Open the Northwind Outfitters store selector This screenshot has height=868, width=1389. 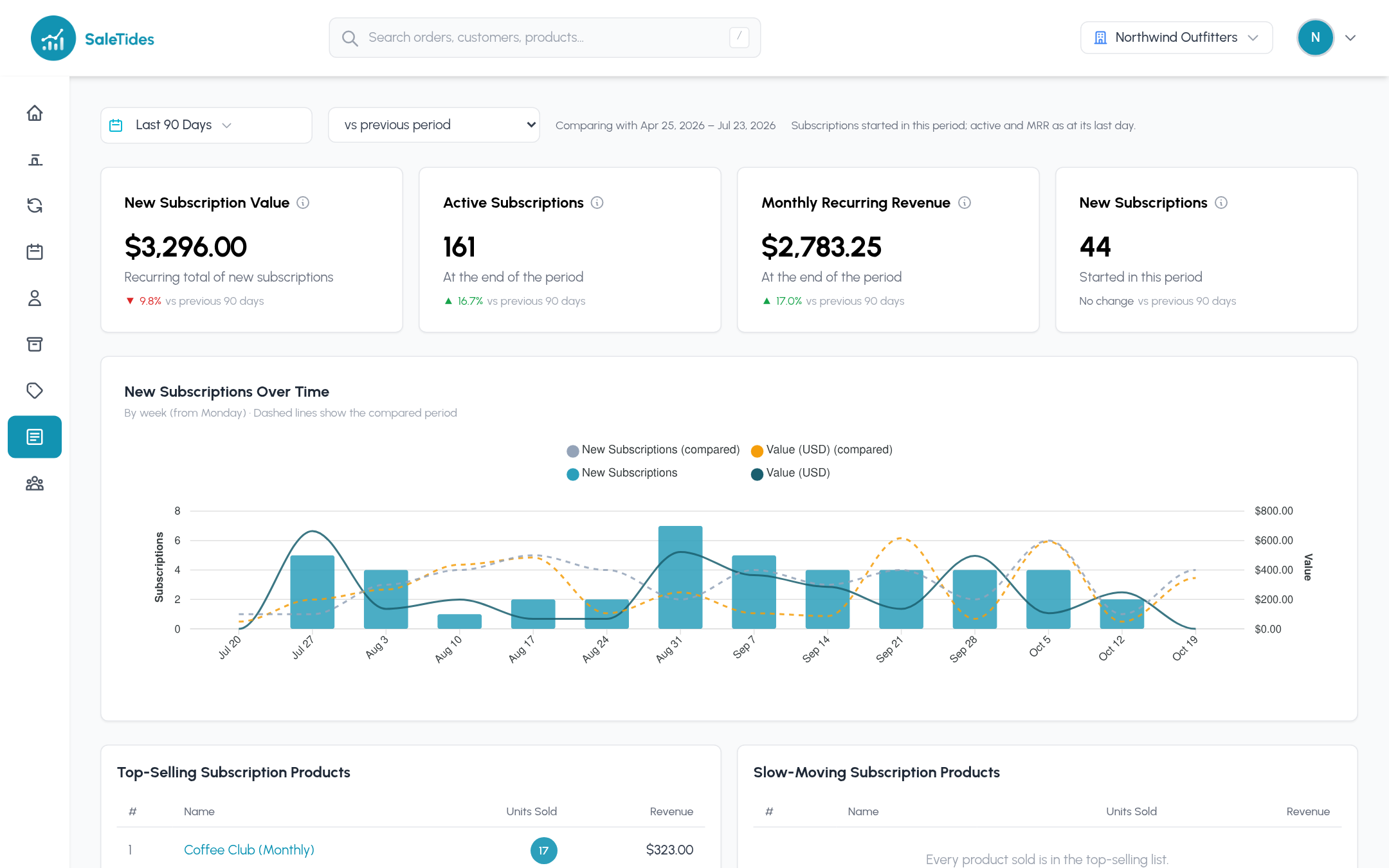point(1176,38)
